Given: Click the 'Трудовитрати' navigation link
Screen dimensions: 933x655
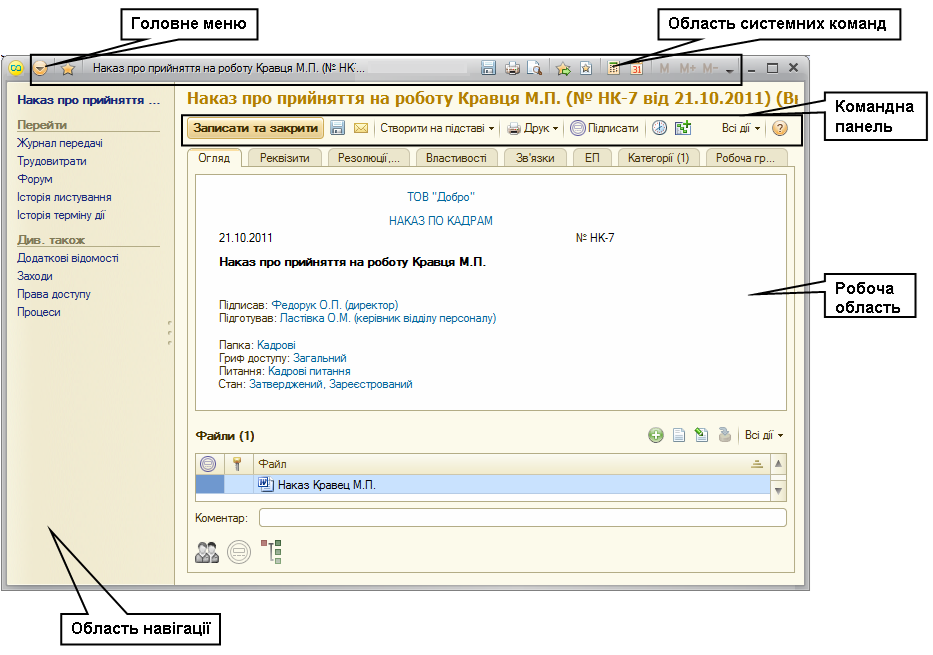Looking at the screenshot, I should click(x=52, y=161).
